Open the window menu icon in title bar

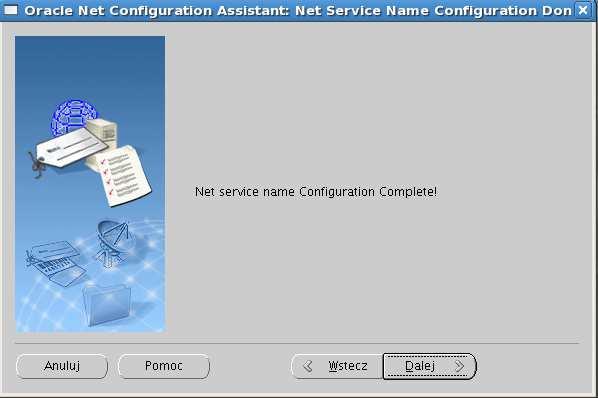point(10,10)
